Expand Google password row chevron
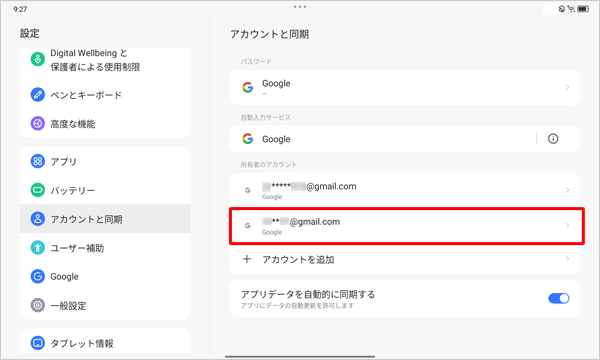 click(x=567, y=87)
